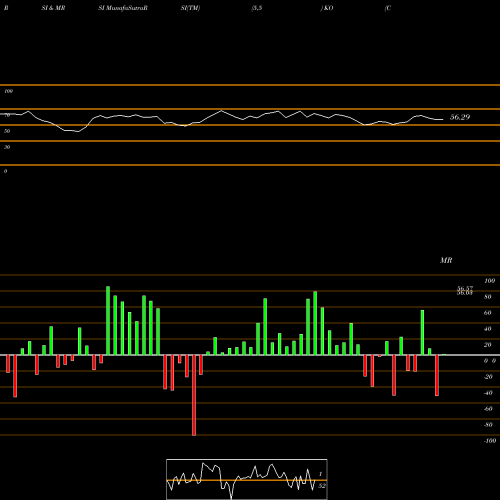Click the 56.57 value beside the bar chart
Viewport: 500px width, 500px height.
pyautogui.click(x=465, y=288)
